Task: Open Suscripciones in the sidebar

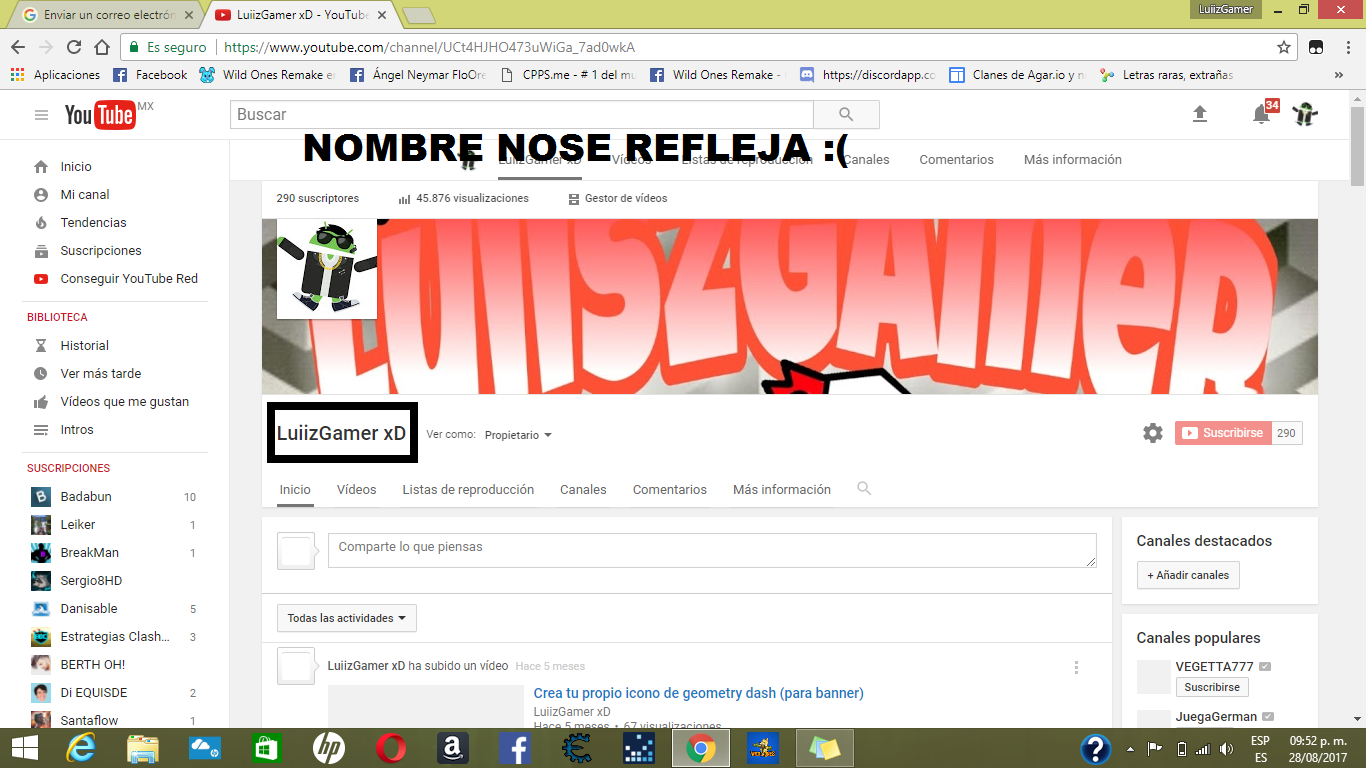Action: [x=101, y=251]
